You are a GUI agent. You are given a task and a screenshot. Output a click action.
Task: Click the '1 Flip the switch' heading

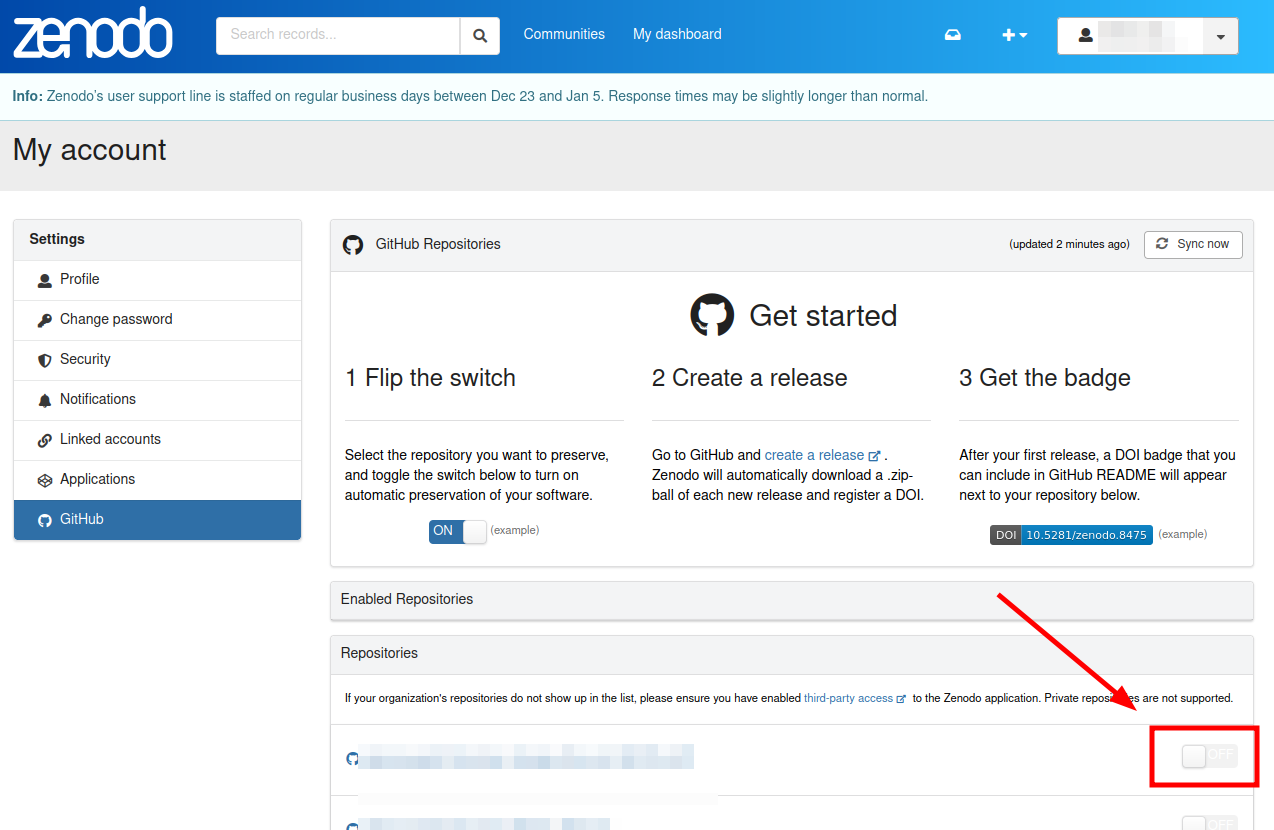pyautogui.click(x=430, y=378)
